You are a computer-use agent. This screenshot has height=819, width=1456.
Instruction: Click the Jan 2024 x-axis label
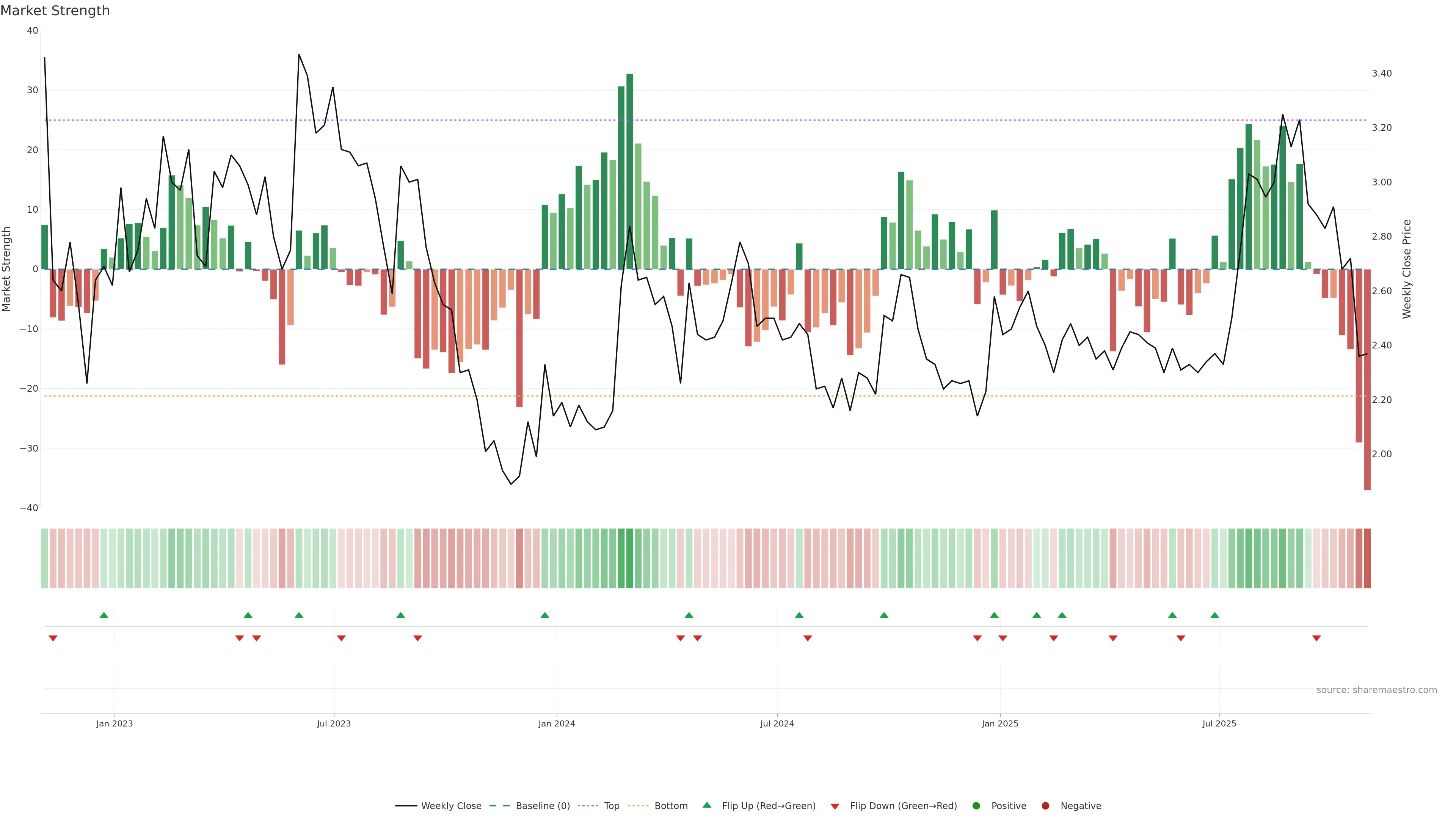[556, 723]
